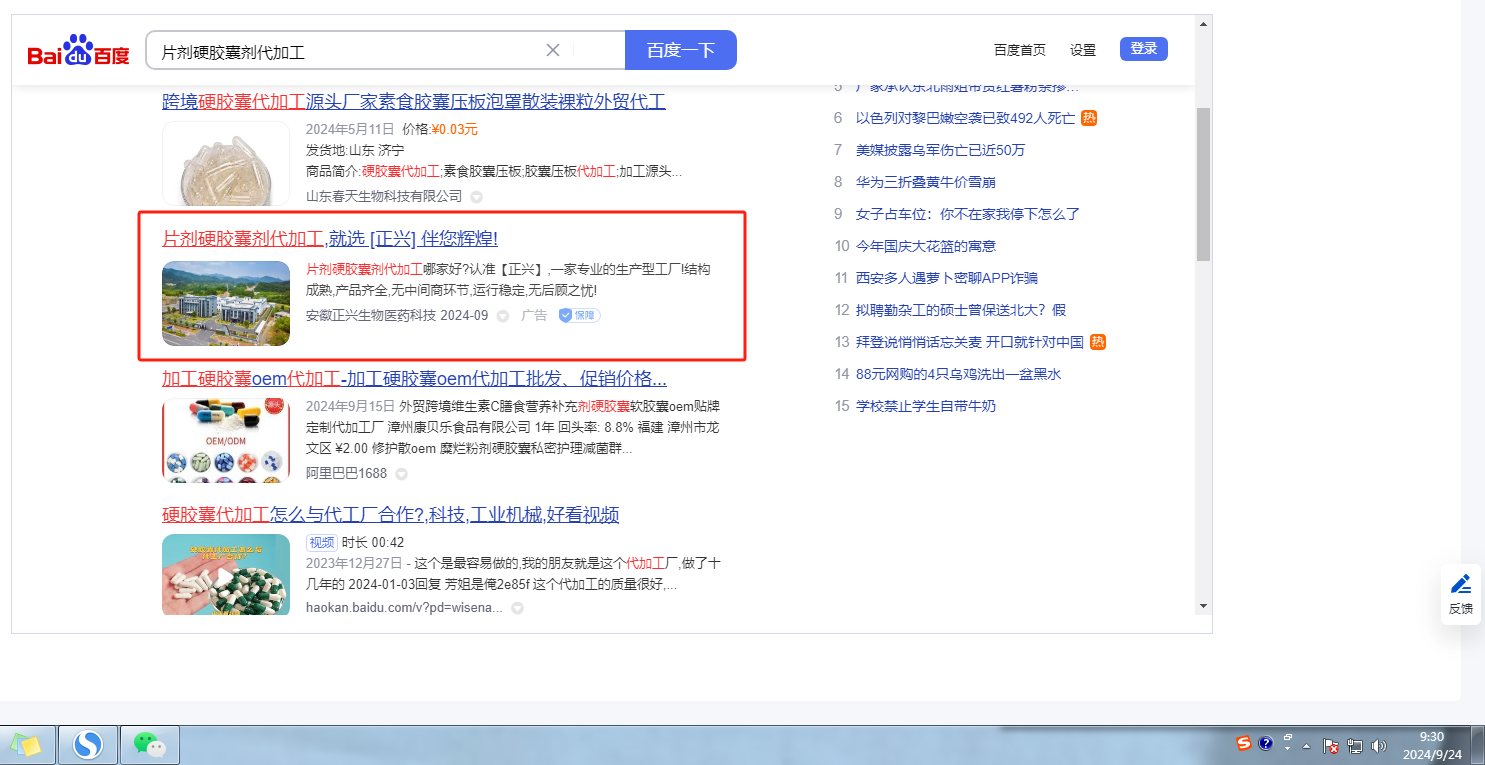Click the 登录 login button

click(x=1143, y=49)
